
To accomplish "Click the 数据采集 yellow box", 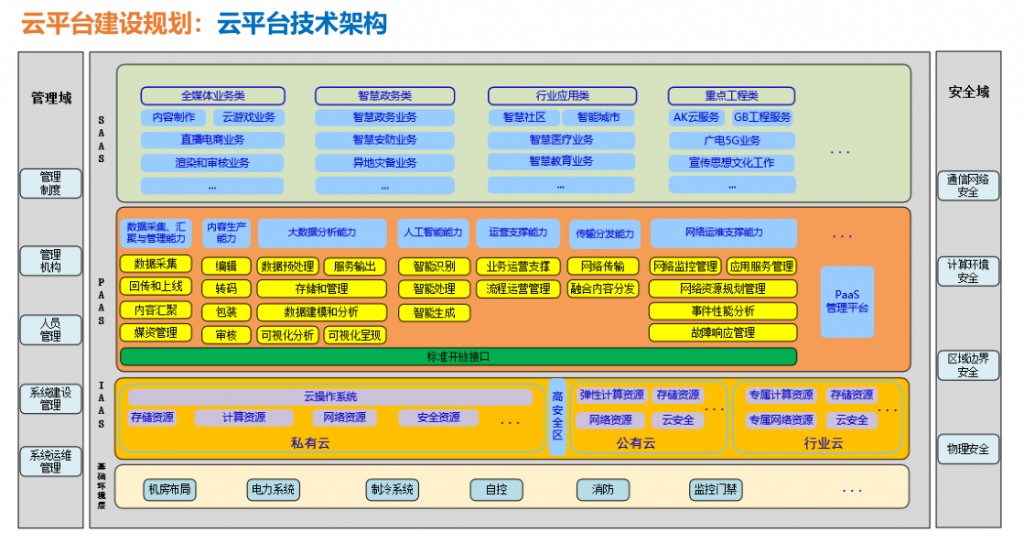I will coord(155,264).
